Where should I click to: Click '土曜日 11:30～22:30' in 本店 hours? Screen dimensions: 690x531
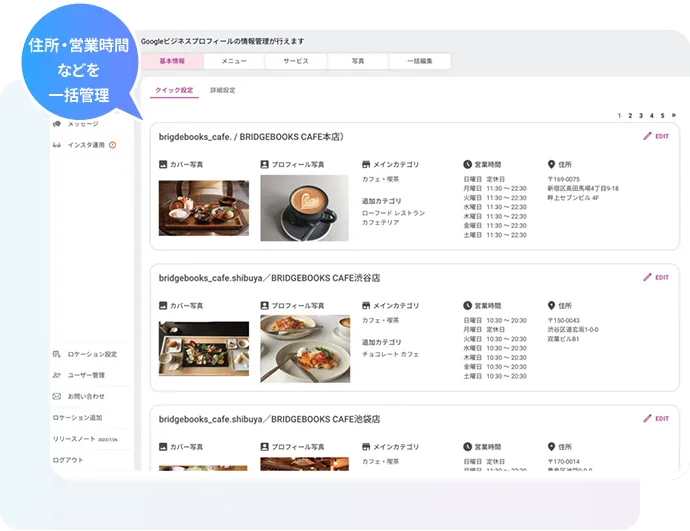coord(495,235)
